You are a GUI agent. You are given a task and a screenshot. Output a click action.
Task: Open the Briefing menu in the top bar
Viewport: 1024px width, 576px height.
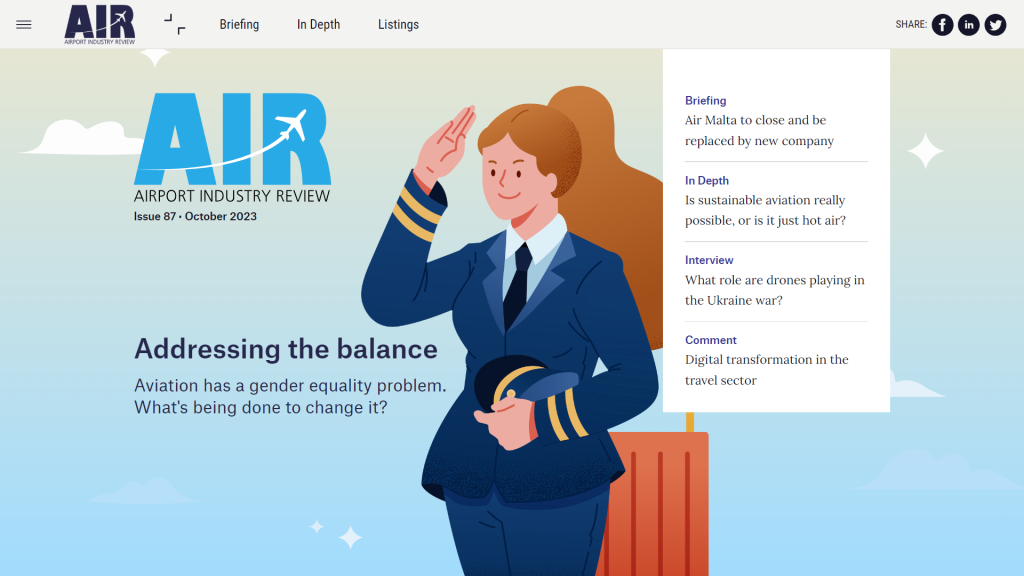coord(239,25)
